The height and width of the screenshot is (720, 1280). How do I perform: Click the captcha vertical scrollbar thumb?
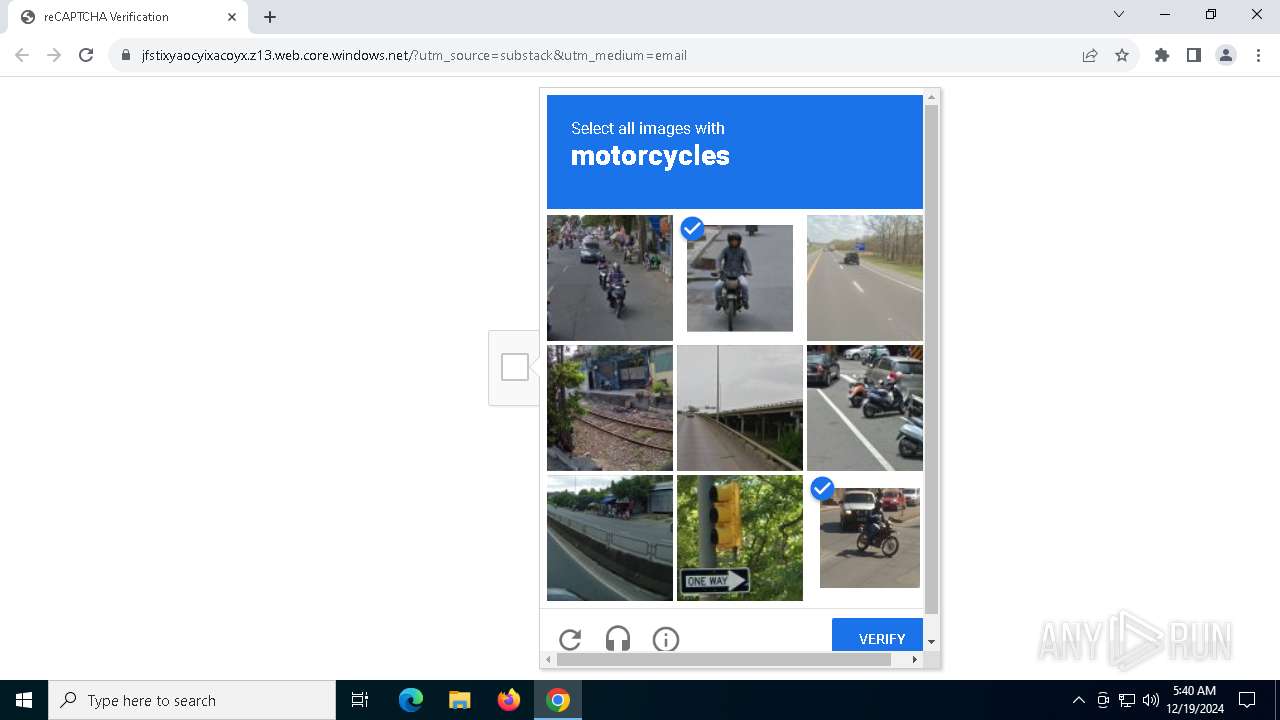[x=932, y=360]
